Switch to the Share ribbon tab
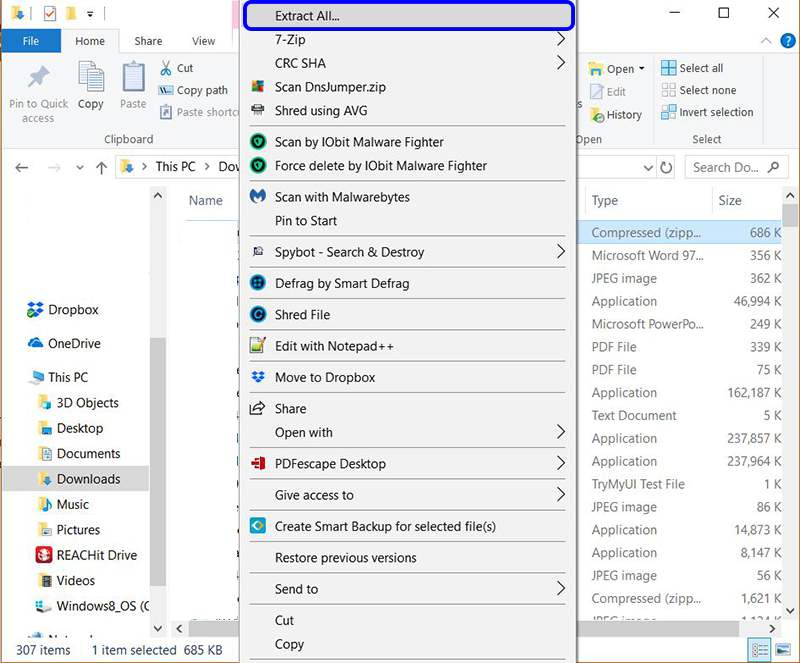This screenshot has height=663, width=800. pyautogui.click(x=148, y=41)
